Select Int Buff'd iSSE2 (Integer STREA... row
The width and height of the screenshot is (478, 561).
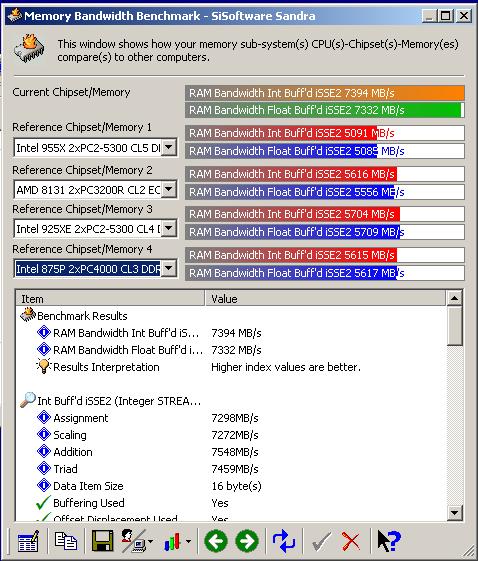click(x=231, y=401)
